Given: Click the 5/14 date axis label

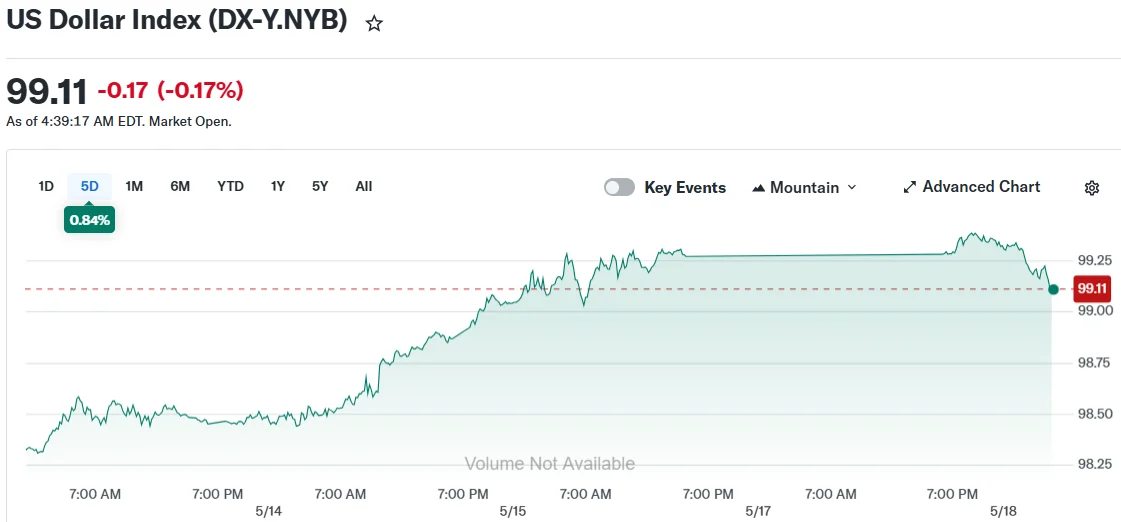Looking at the screenshot, I should [268, 512].
